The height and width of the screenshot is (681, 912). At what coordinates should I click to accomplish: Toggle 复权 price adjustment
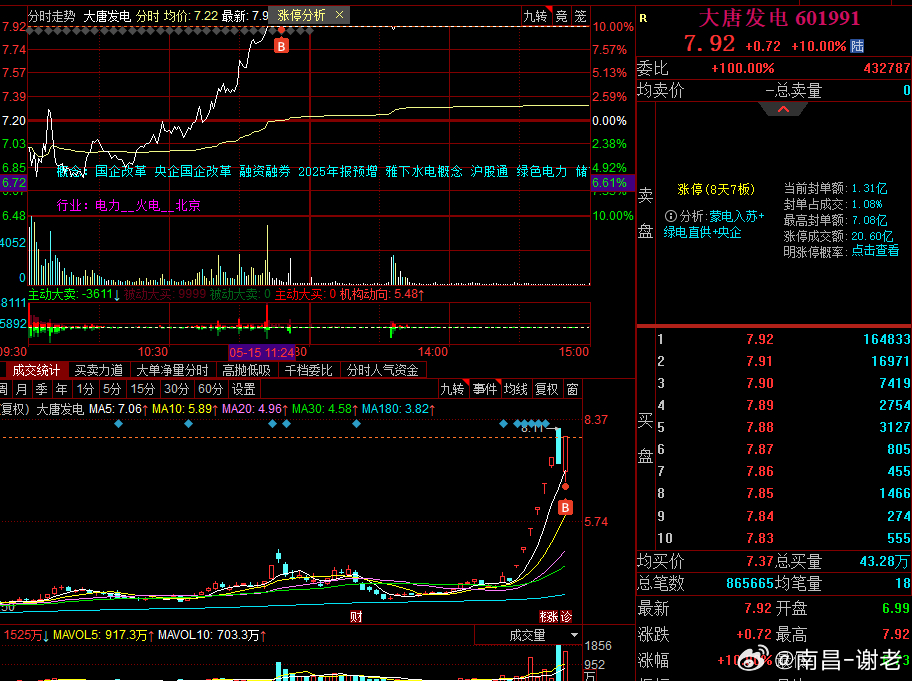(x=546, y=389)
